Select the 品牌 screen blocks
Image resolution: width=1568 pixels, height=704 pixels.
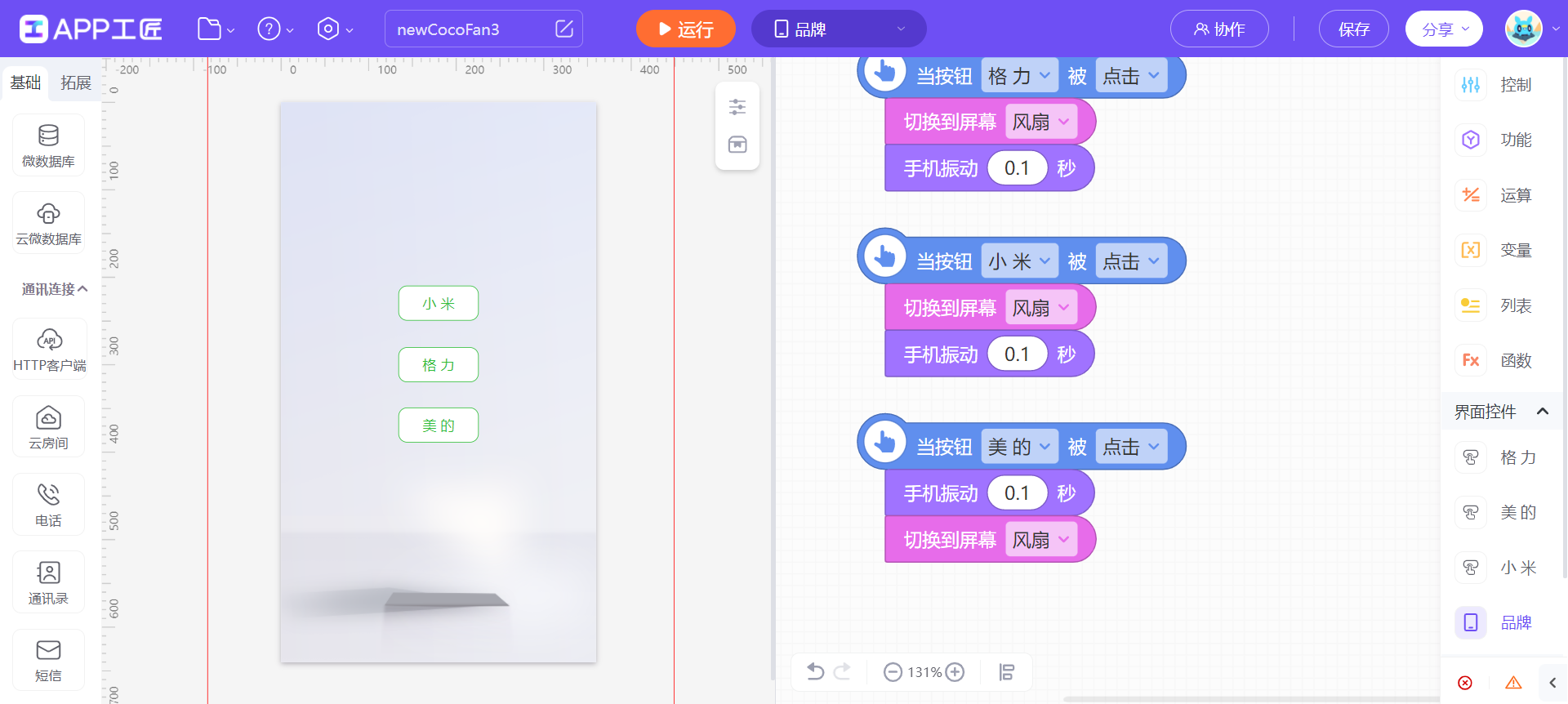pyautogui.click(x=1496, y=622)
